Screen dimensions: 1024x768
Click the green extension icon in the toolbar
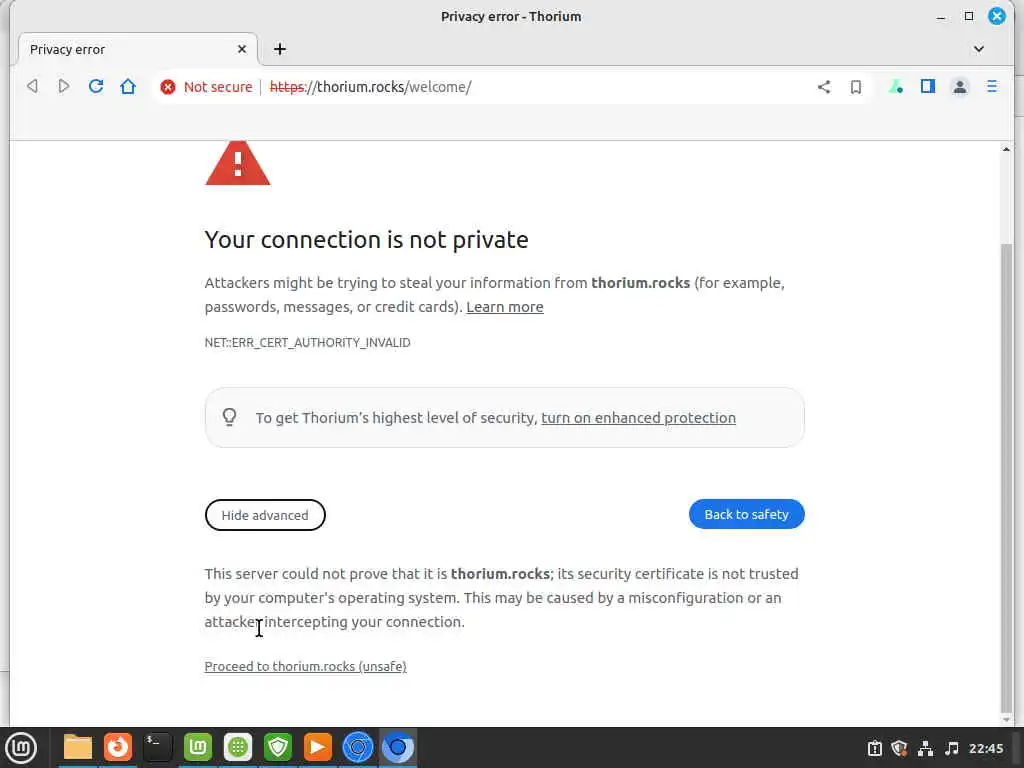[x=896, y=87]
